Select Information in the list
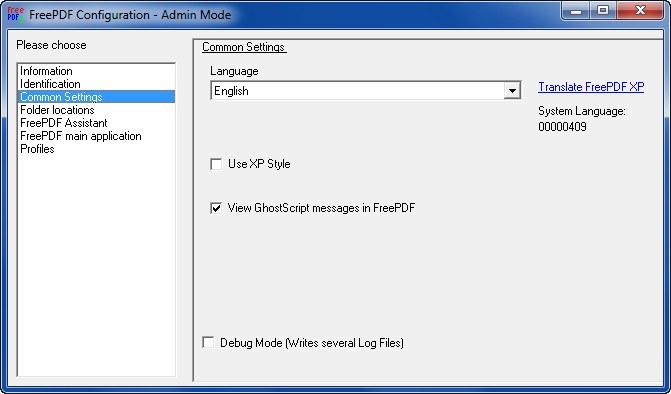Image resolution: width=671 pixels, height=394 pixels. coord(96,71)
